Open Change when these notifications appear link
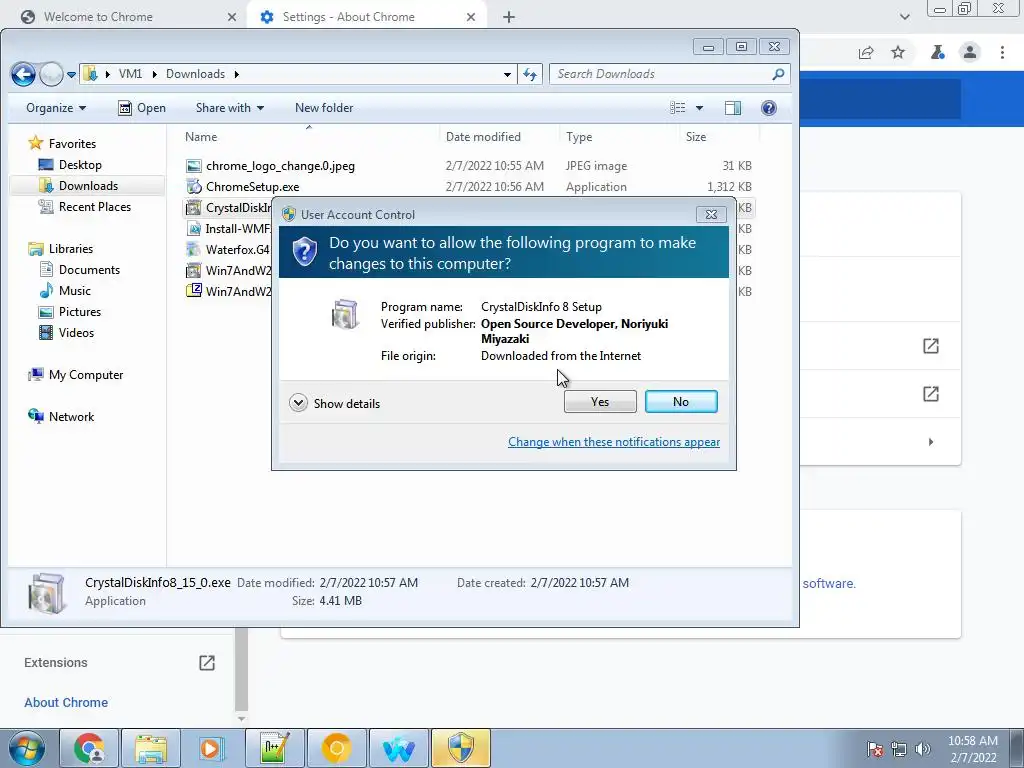Image resolution: width=1024 pixels, height=768 pixels. point(614,442)
